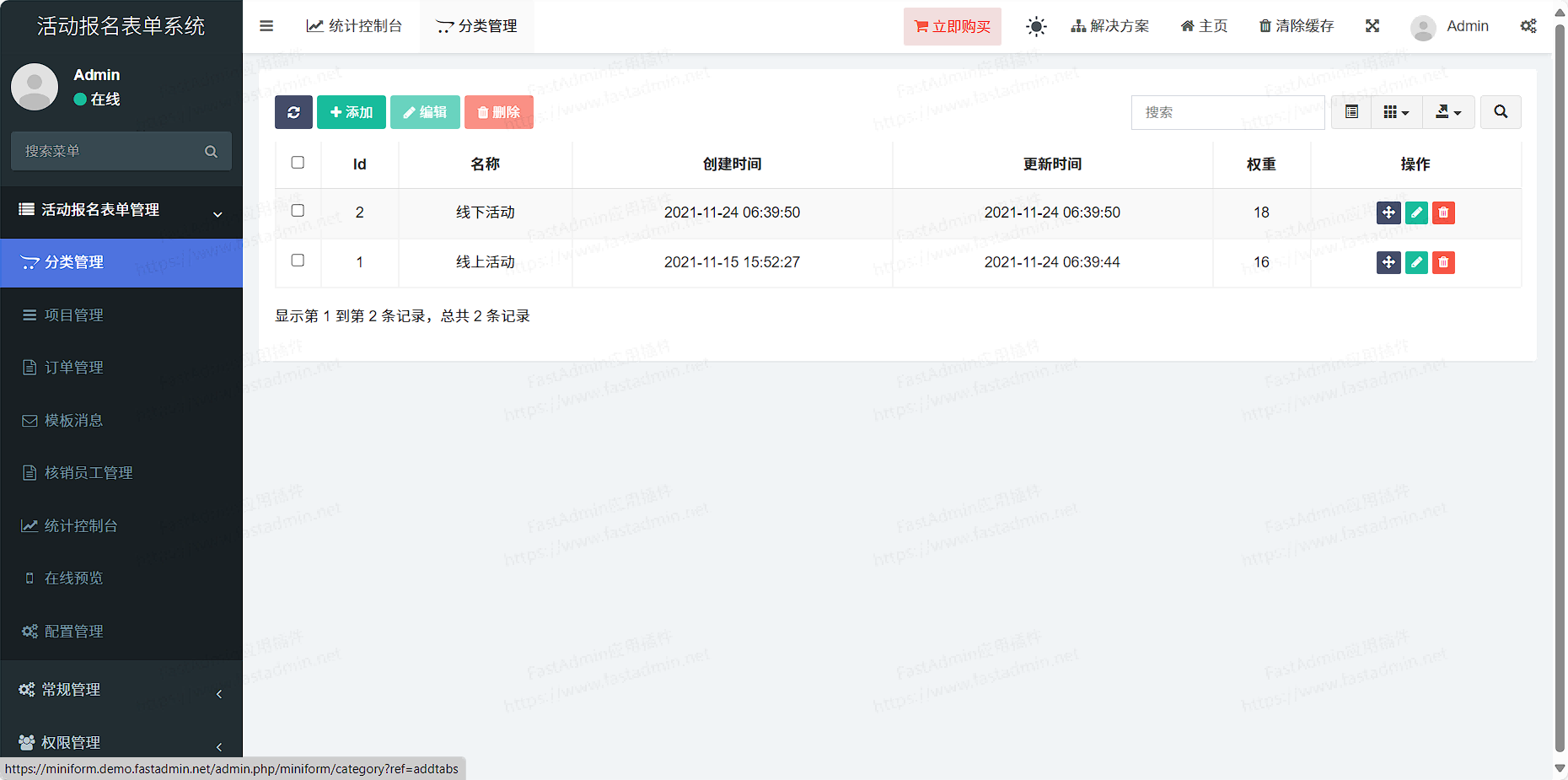Click the 编辑 toolbar button
The width and height of the screenshot is (1568, 780).
tap(425, 112)
